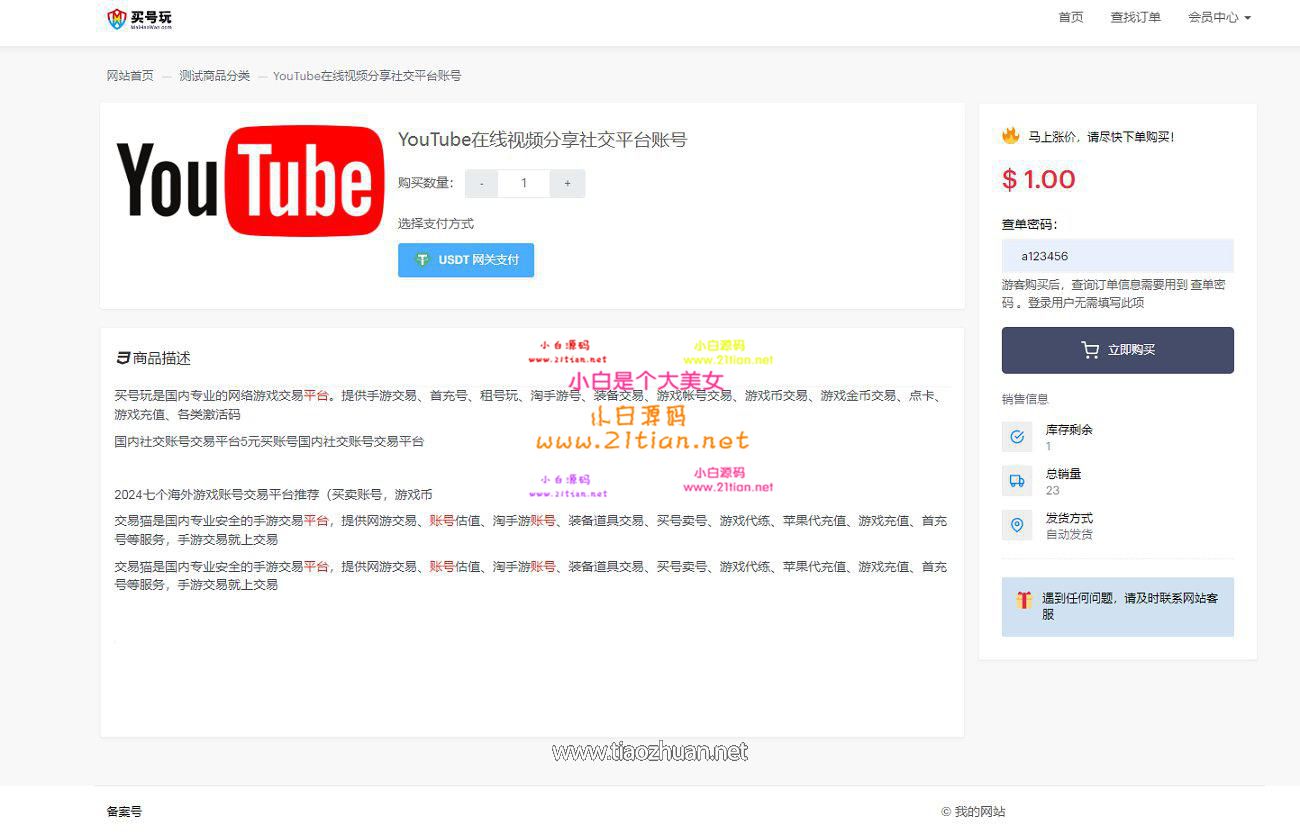
Task: Click the 立即购买 button
Action: 1118,350
